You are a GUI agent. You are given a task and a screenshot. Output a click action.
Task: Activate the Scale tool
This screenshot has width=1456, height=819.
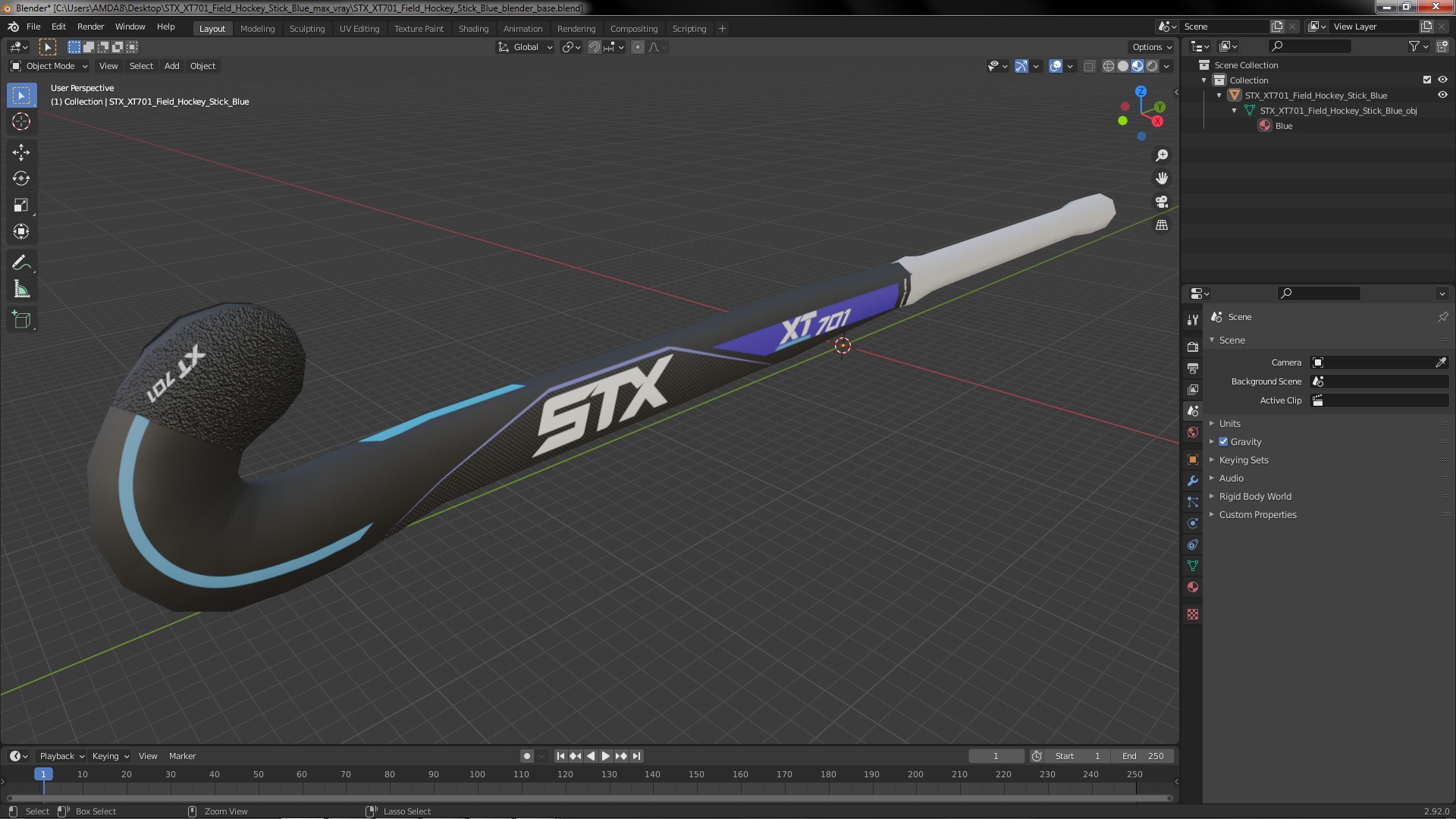21,205
